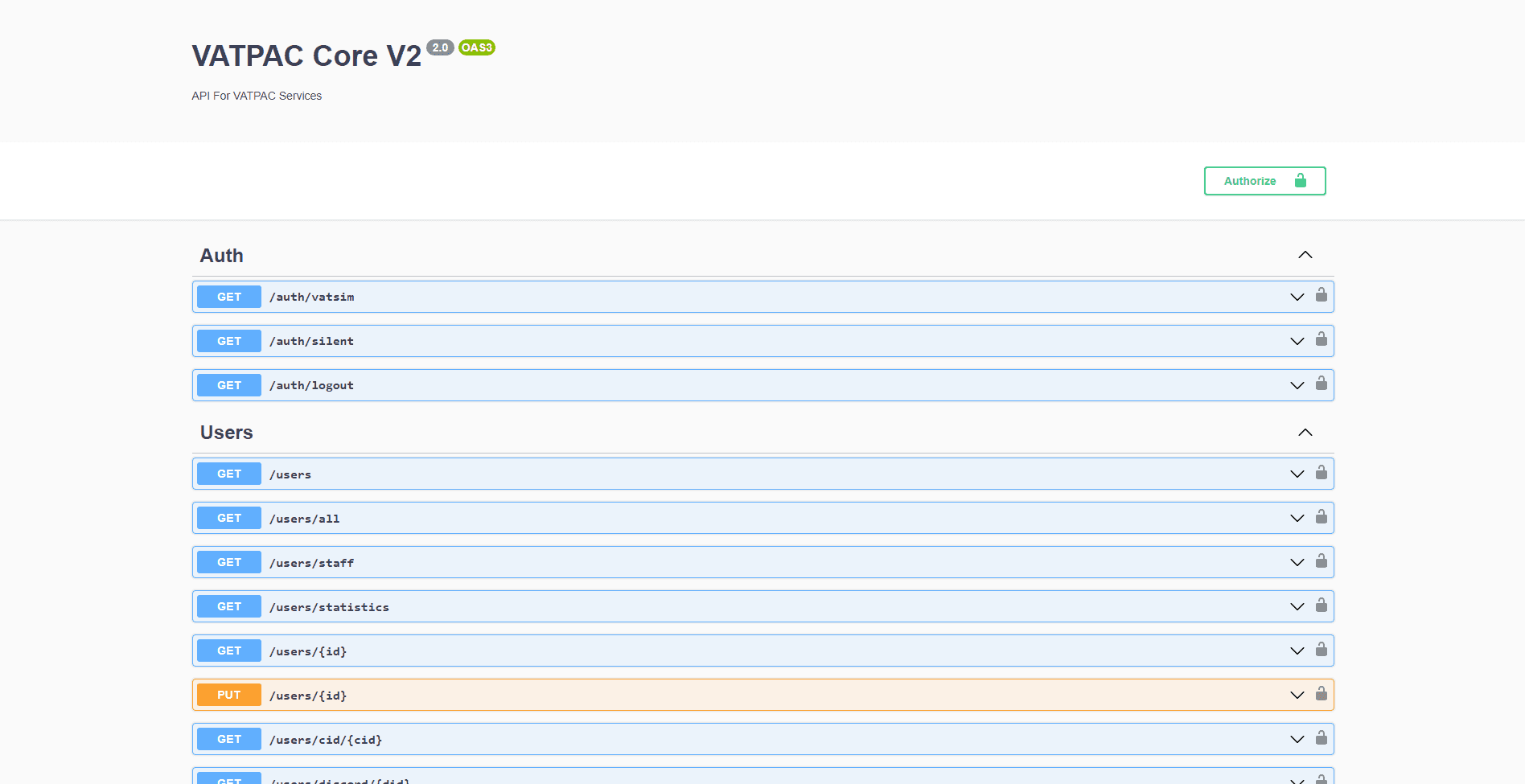Open the PUT method badge for /users/{id}
Image resolution: width=1525 pixels, height=784 pixels.
click(229, 695)
